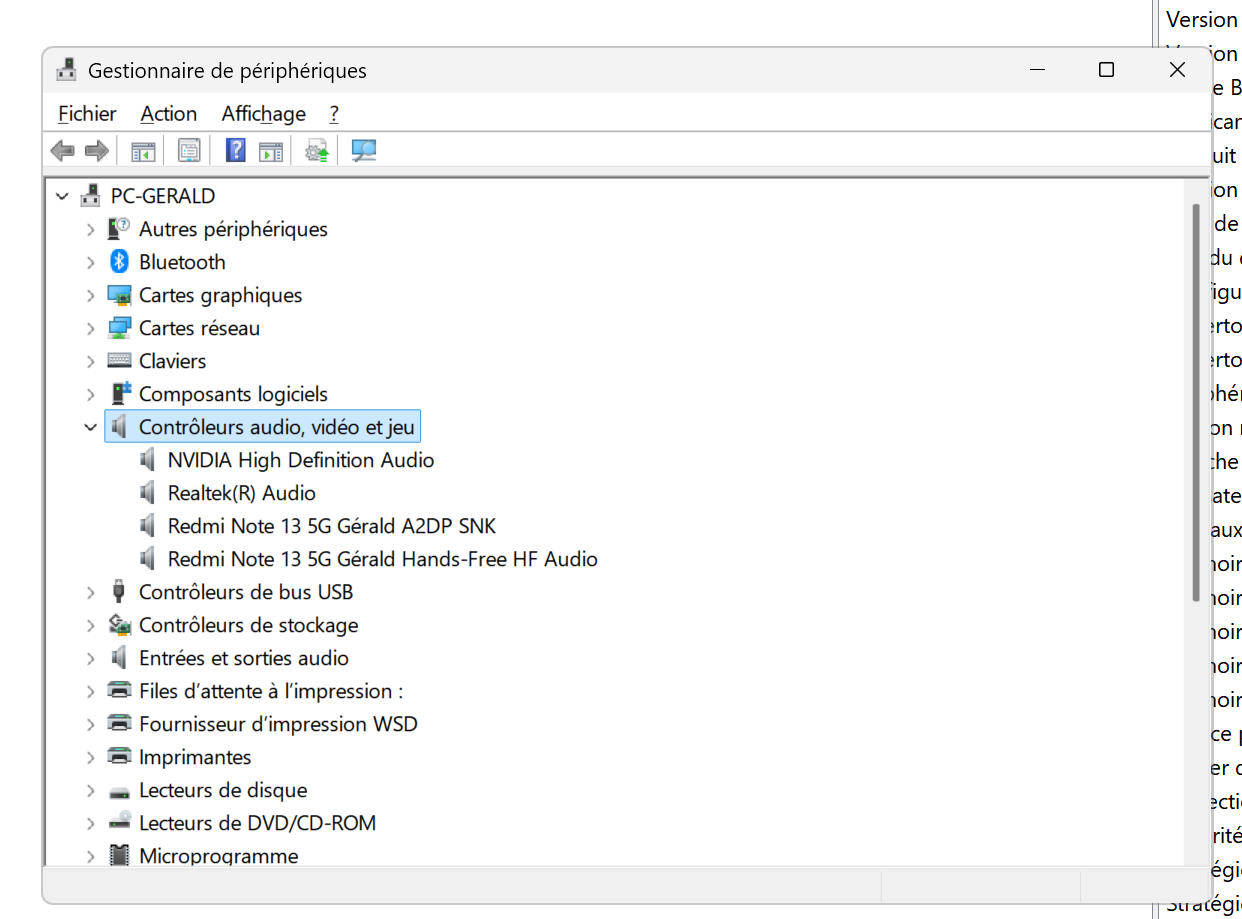The width and height of the screenshot is (1242, 919).
Task: Select Redmi Note 13 5G Gérald A2DP SNK
Action: point(332,526)
